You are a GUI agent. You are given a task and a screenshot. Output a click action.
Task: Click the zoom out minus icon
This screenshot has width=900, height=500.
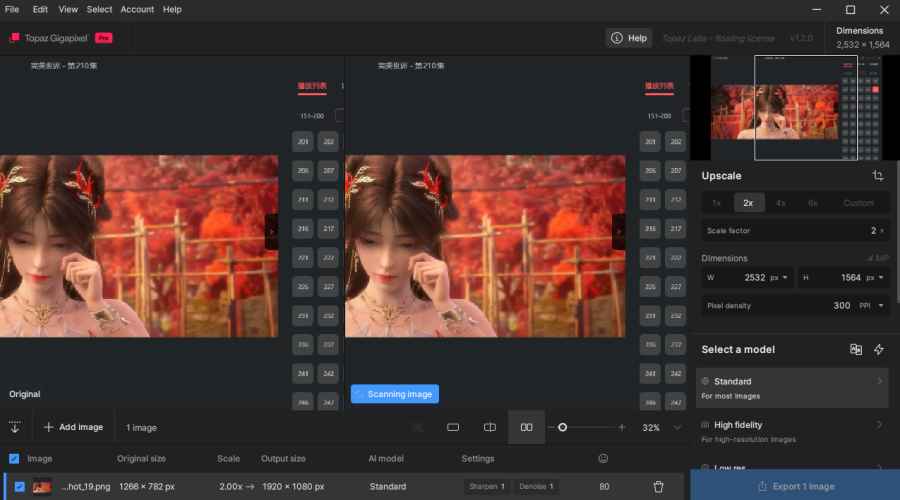(x=552, y=427)
